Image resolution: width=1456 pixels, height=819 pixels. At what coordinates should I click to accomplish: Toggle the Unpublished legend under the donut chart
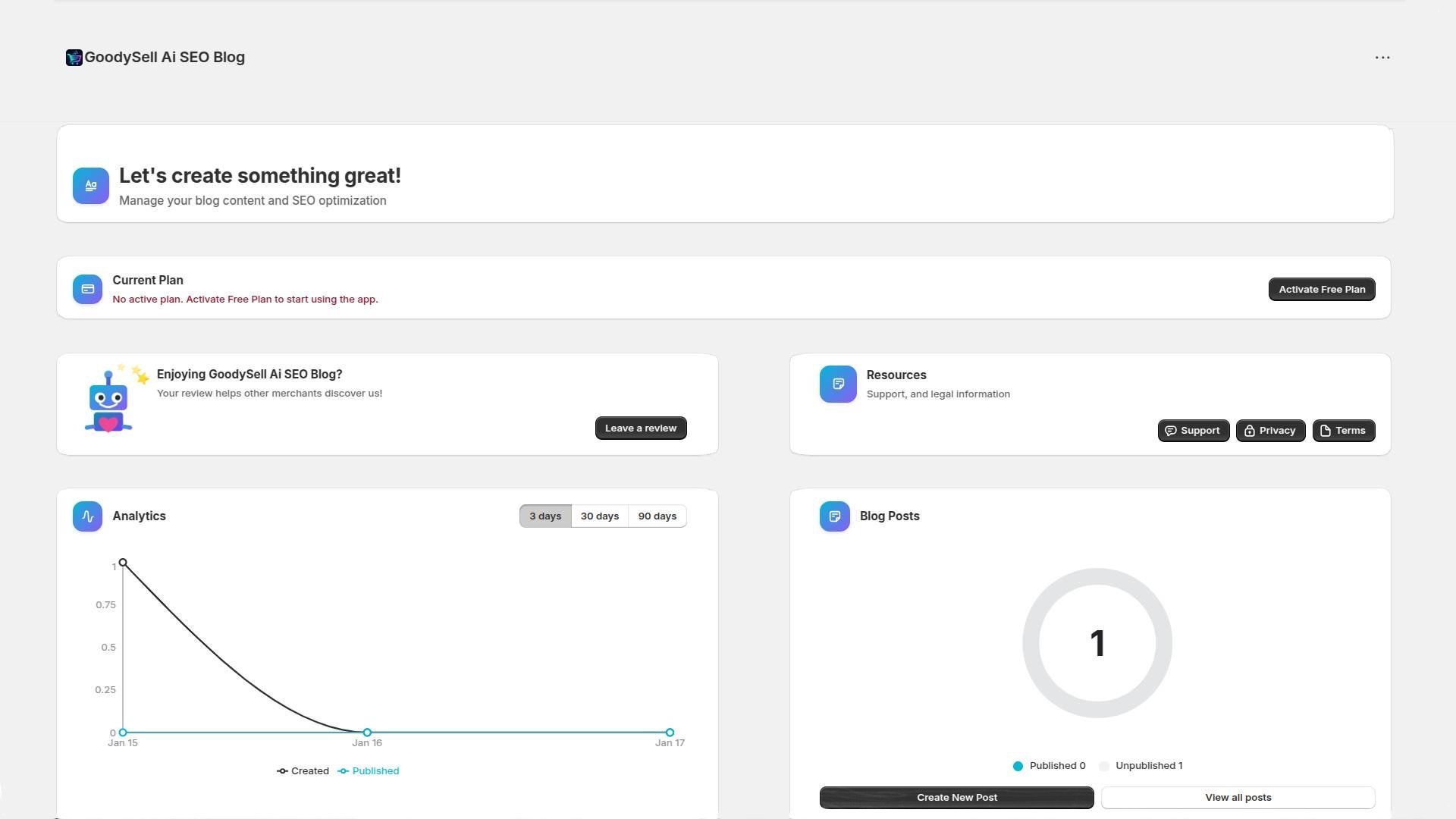tap(1141, 765)
